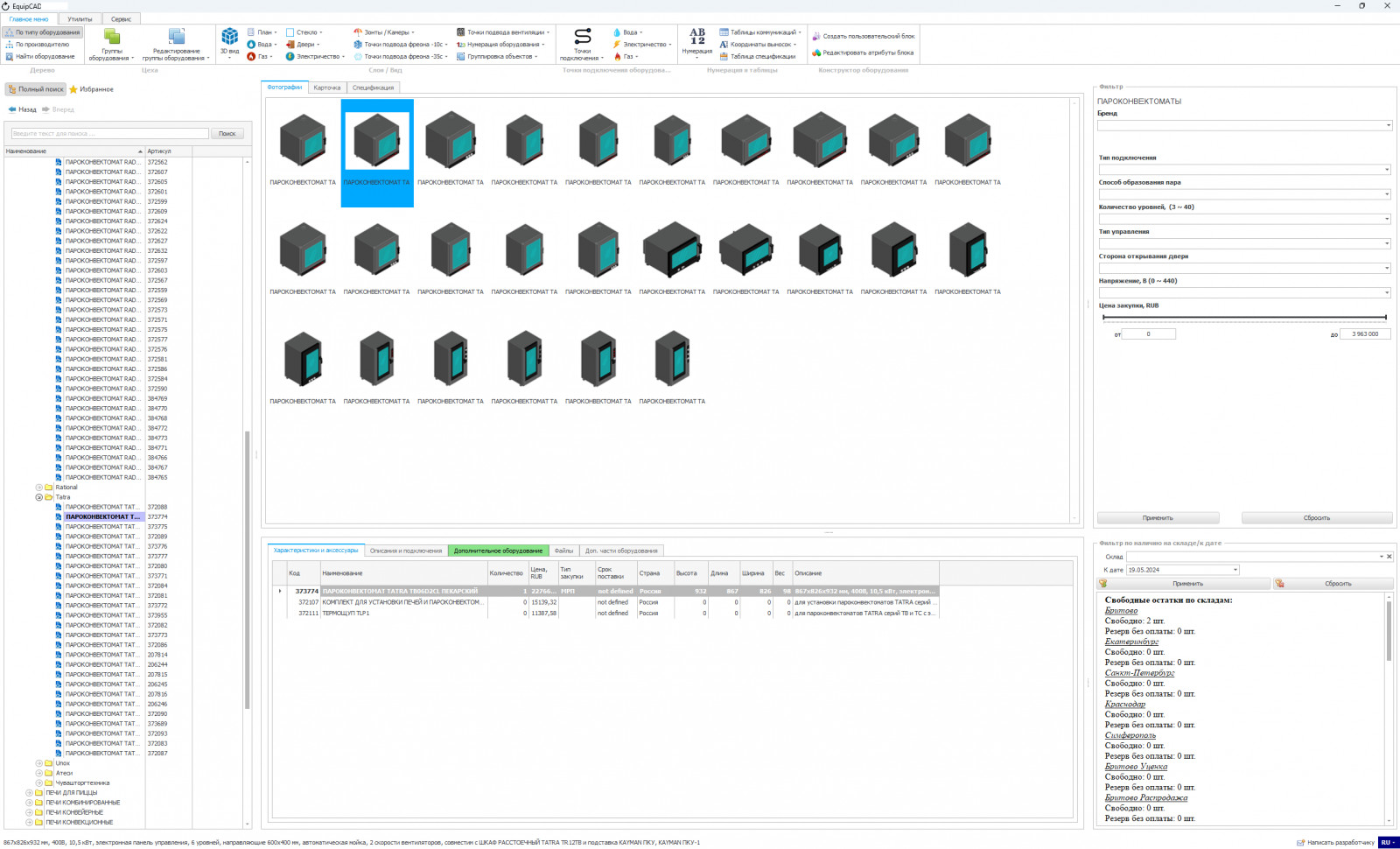
Task: Select По производителю tree mode
Action: click(42, 45)
